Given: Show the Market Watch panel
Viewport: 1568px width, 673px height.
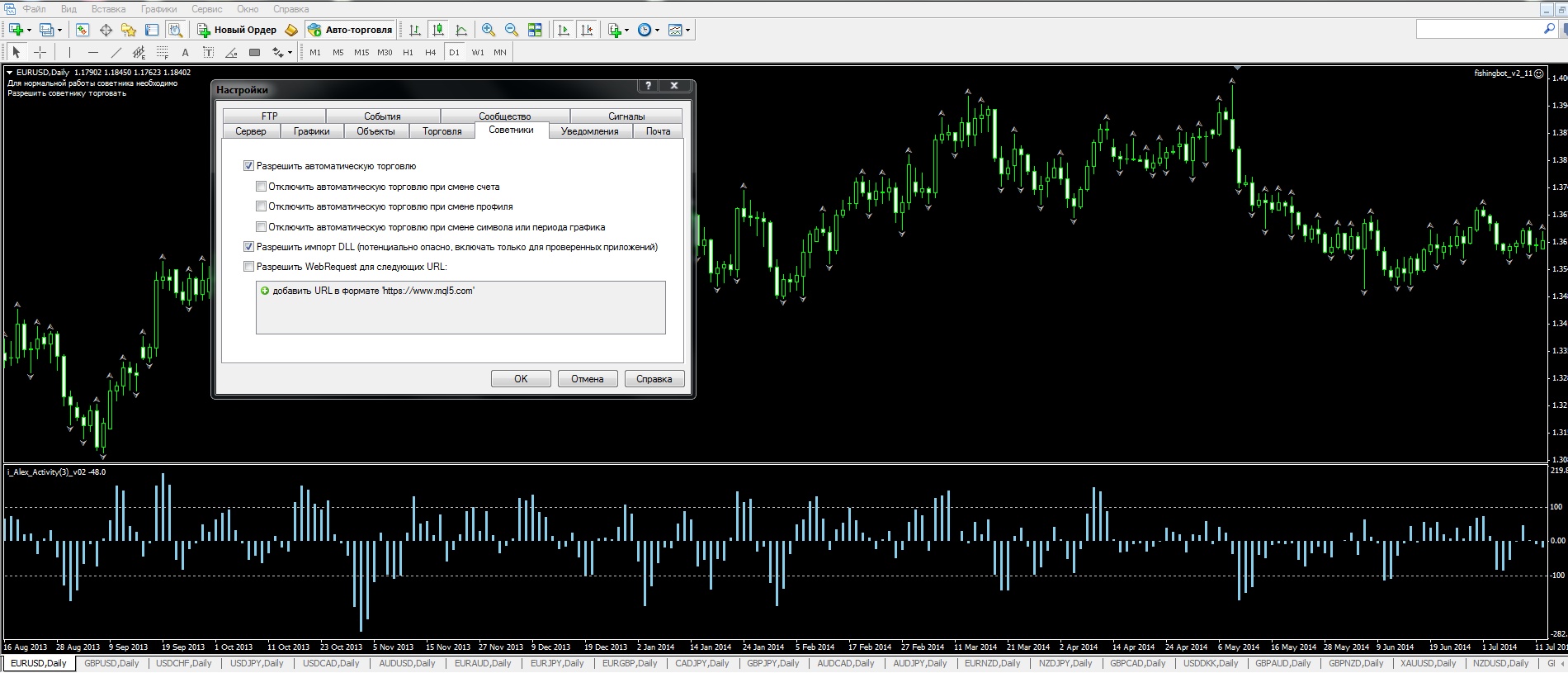Looking at the screenshot, I should (83, 30).
